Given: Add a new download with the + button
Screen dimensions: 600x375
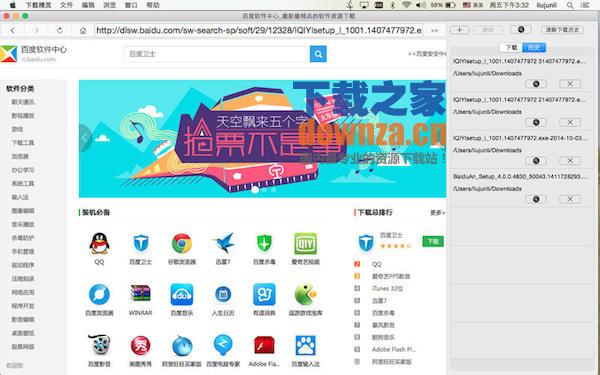Looking at the screenshot, I should point(459,29).
